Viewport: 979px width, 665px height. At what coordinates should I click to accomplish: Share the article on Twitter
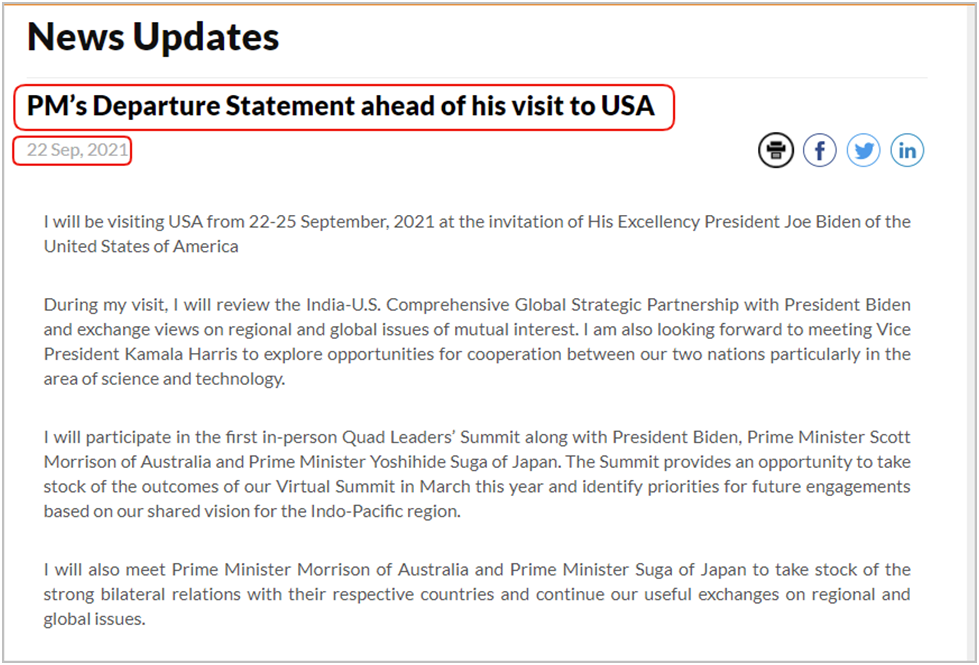click(863, 150)
